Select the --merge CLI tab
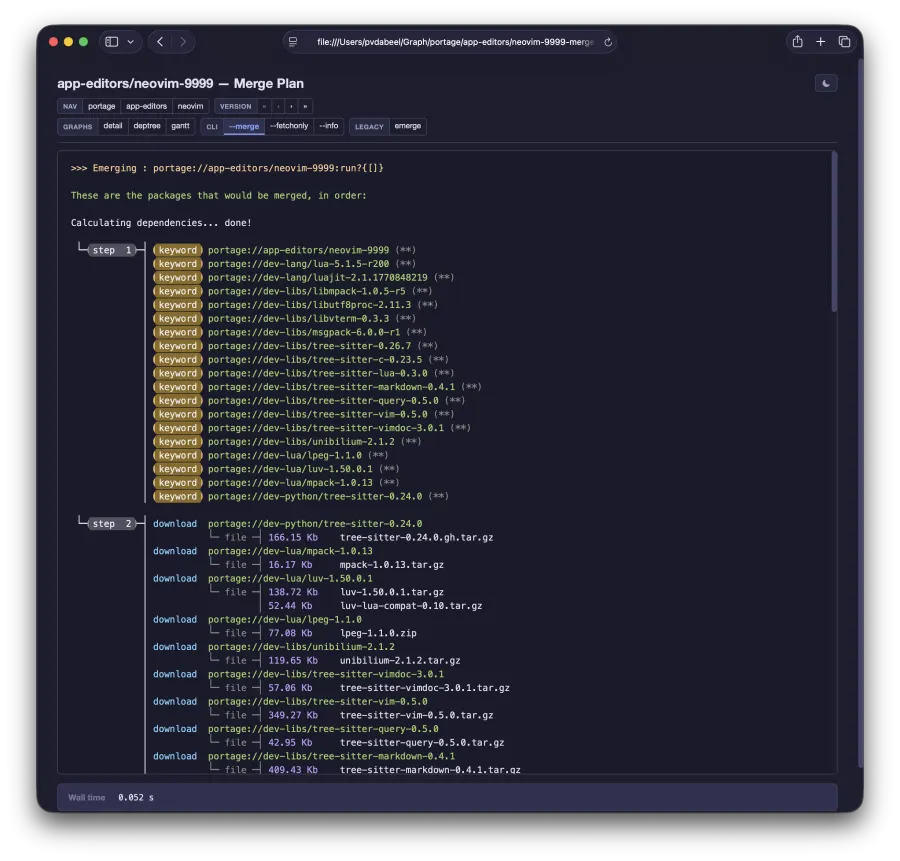 (x=244, y=127)
